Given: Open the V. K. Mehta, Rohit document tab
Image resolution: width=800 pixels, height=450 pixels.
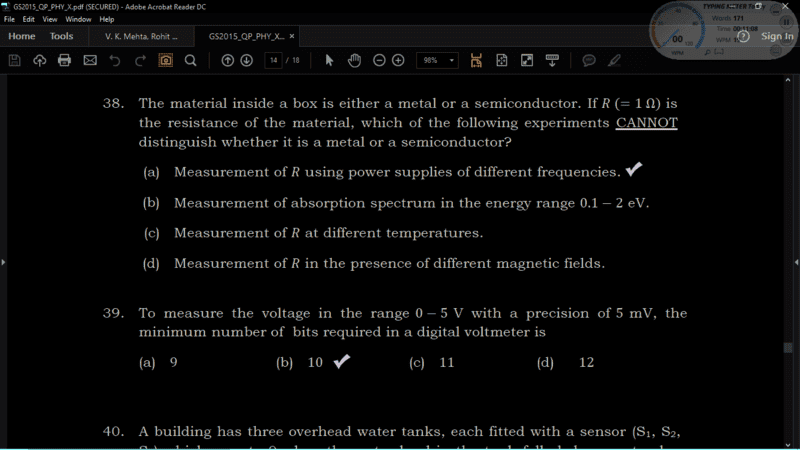Looking at the screenshot, I should [141, 36].
